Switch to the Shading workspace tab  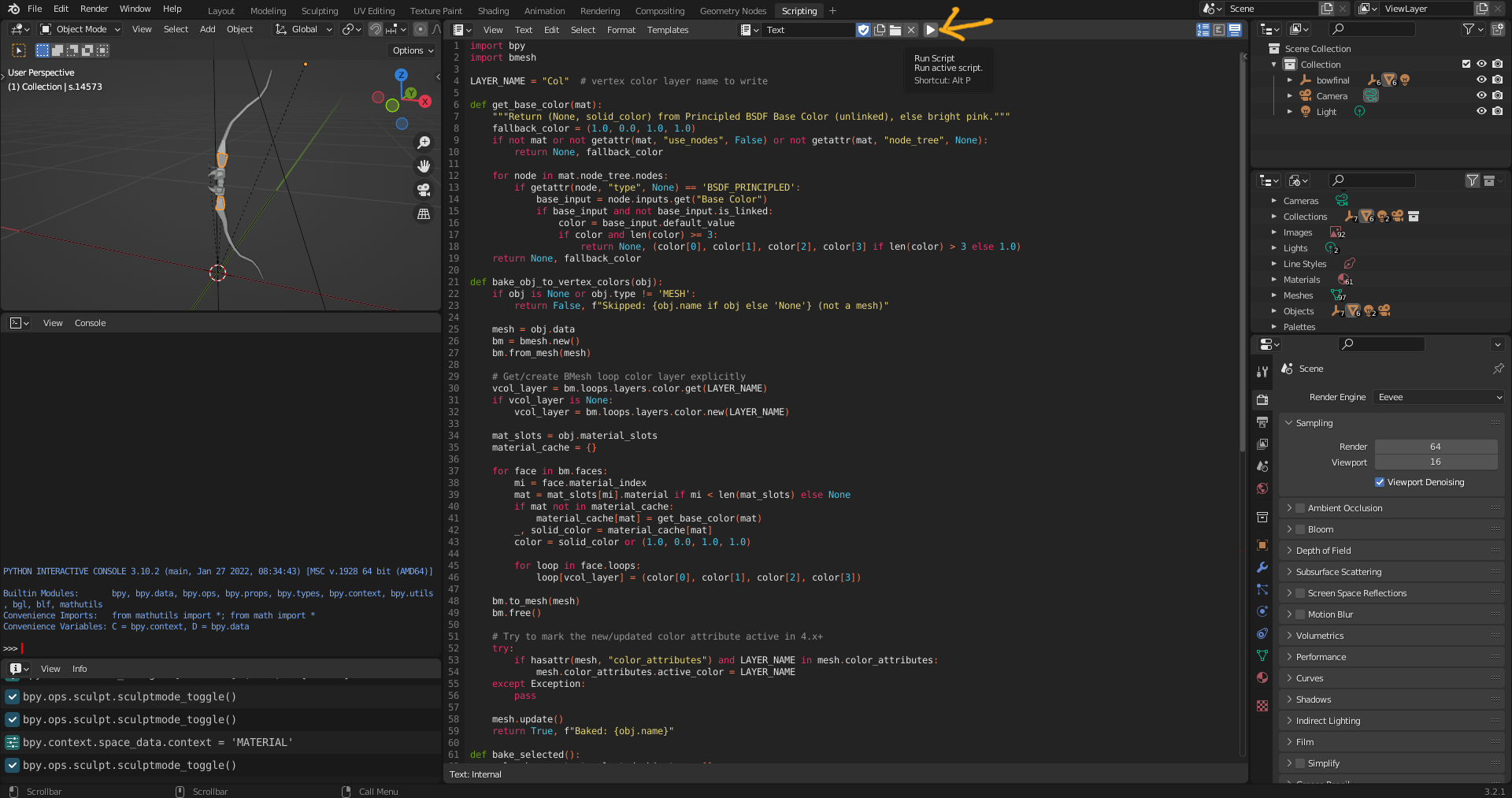[493, 11]
